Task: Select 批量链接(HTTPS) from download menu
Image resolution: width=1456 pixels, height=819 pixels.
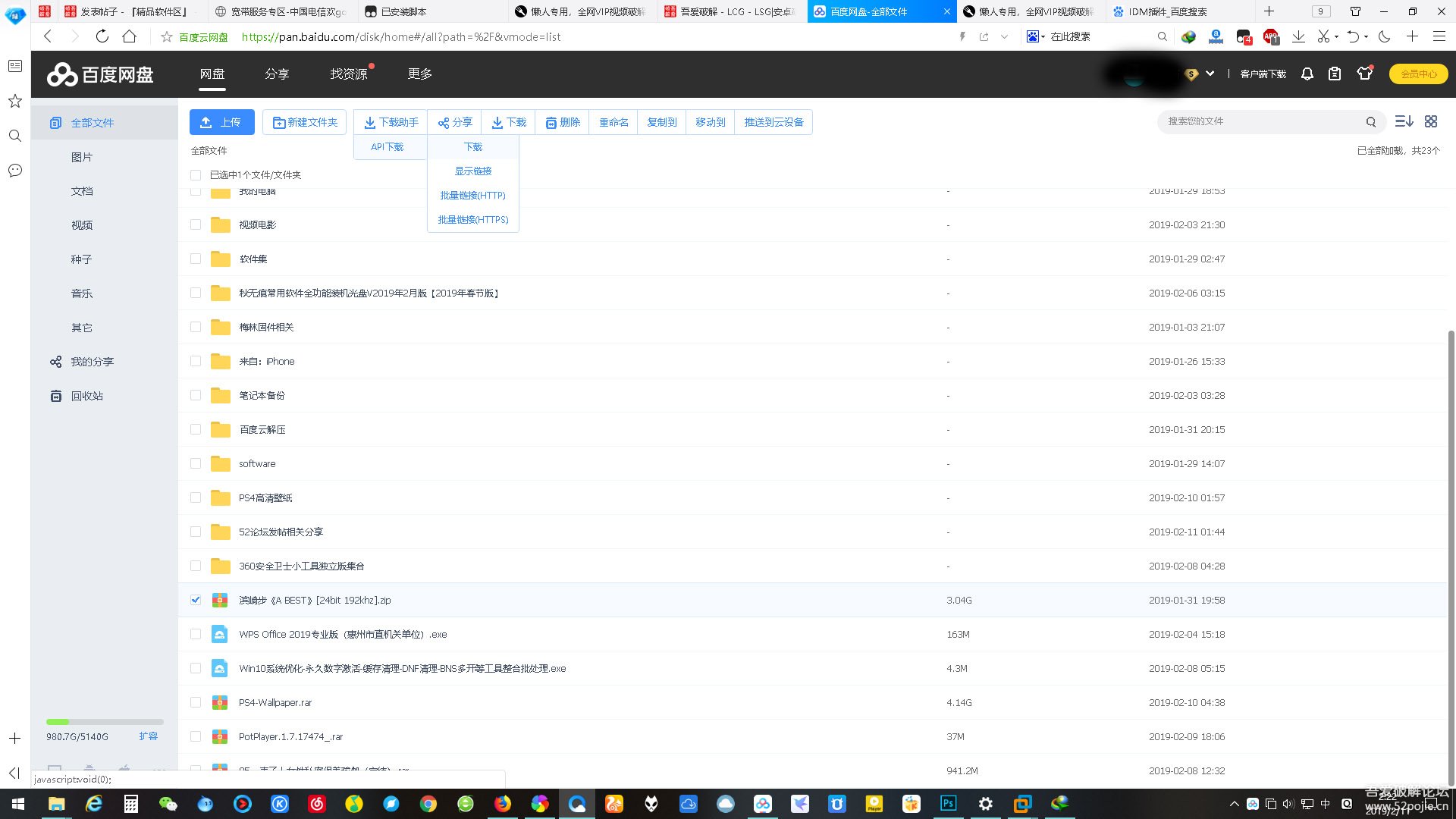Action: click(x=472, y=220)
